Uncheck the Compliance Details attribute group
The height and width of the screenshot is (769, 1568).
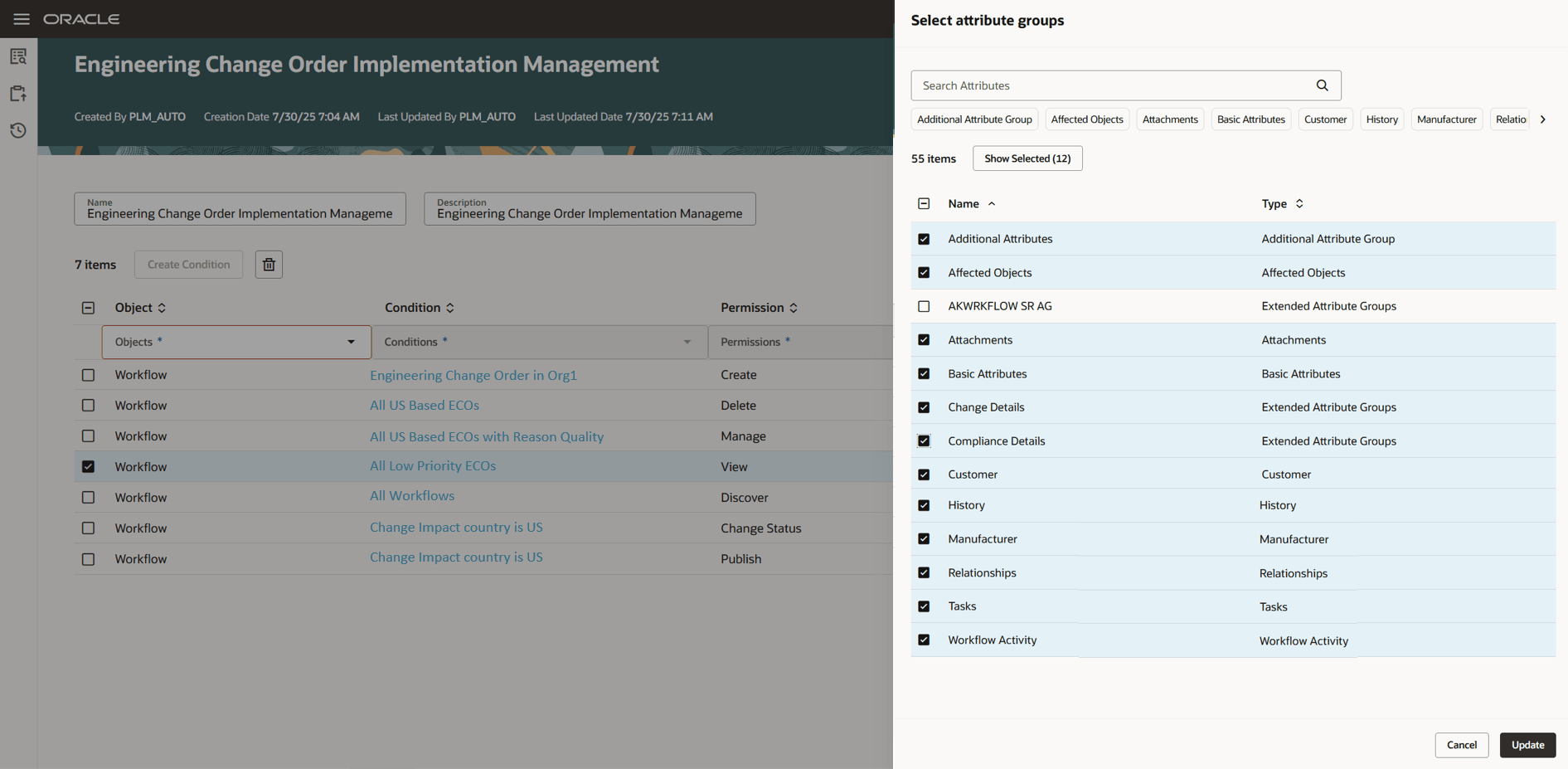click(924, 440)
